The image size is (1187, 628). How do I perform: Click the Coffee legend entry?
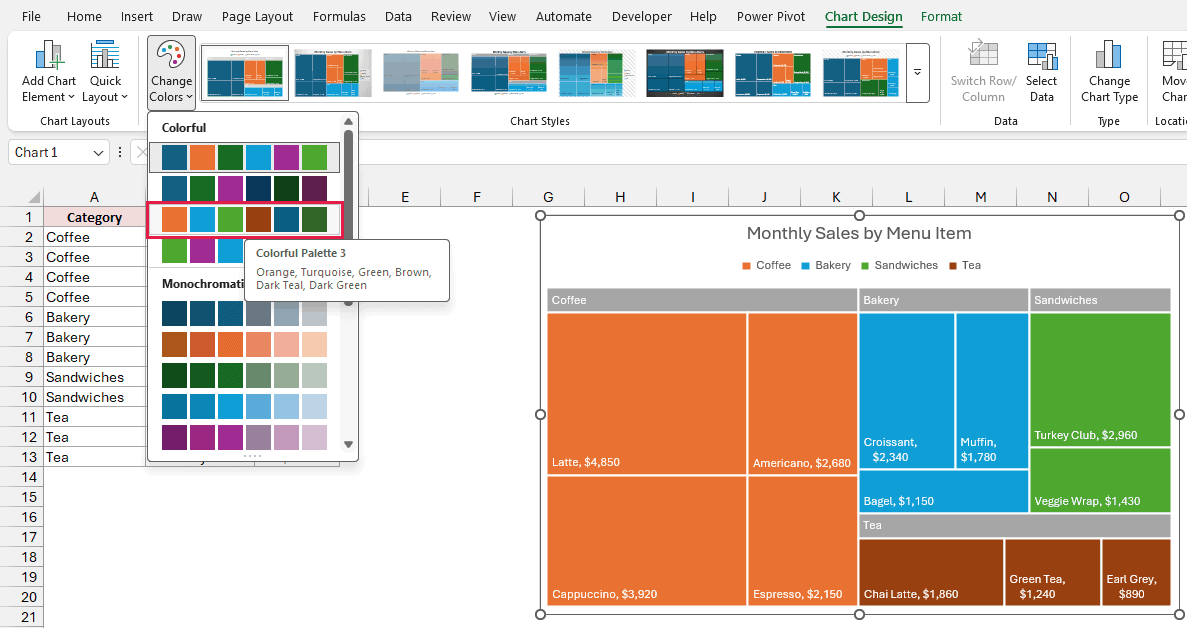pyautogui.click(x=767, y=266)
